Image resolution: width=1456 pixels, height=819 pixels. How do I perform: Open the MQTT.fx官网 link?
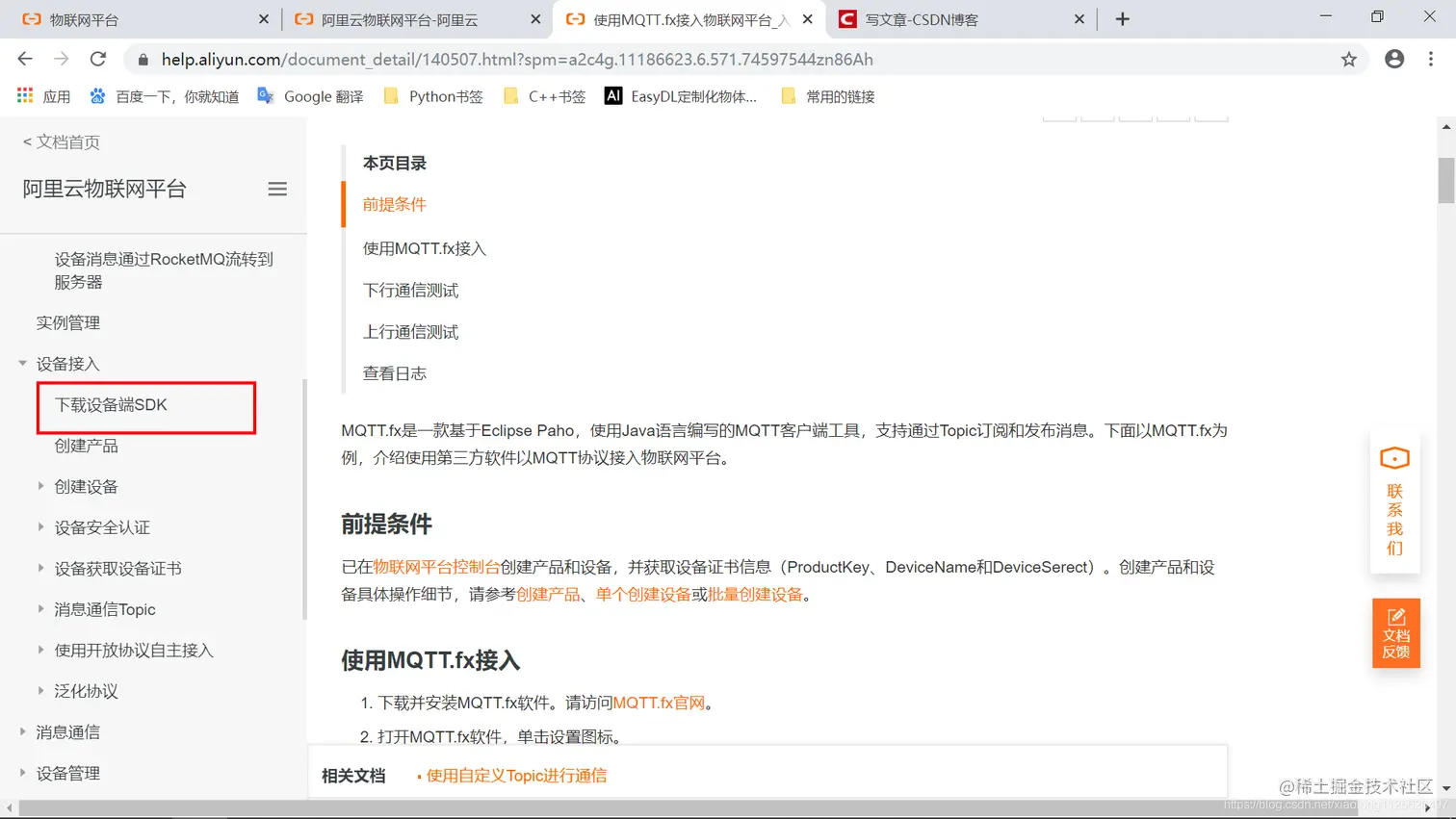pyautogui.click(x=659, y=703)
